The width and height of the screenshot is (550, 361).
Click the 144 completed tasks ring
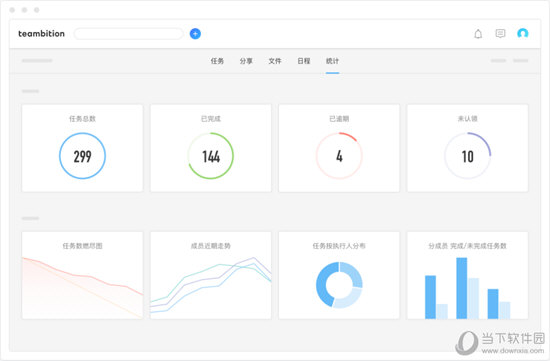tap(211, 156)
